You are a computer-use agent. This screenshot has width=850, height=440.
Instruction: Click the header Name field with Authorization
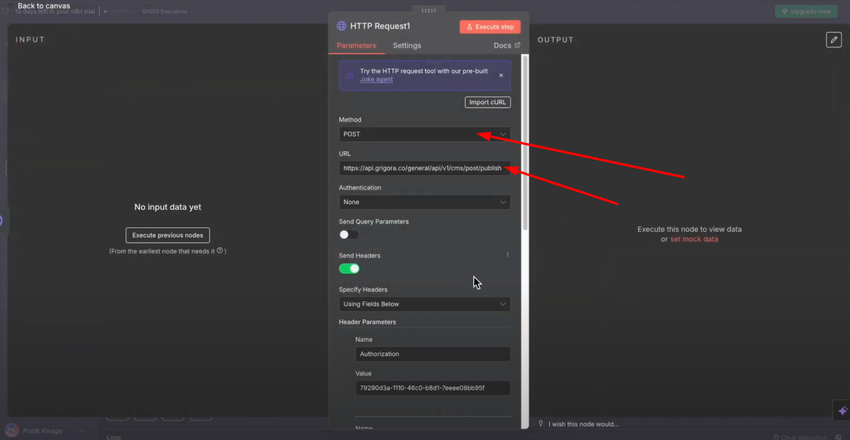[433, 354]
